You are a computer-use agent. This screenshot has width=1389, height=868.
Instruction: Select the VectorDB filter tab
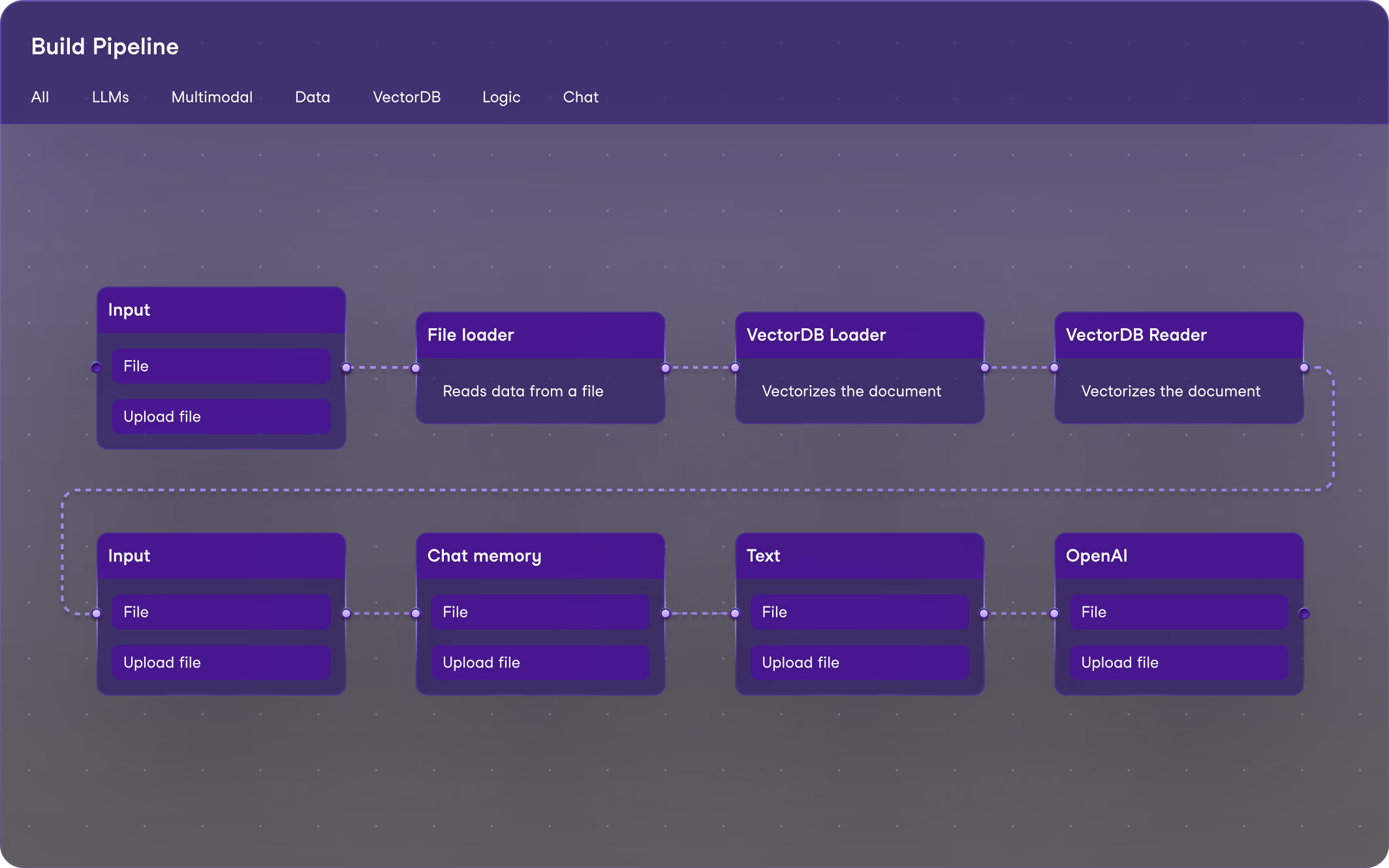click(x=407, y=97)
